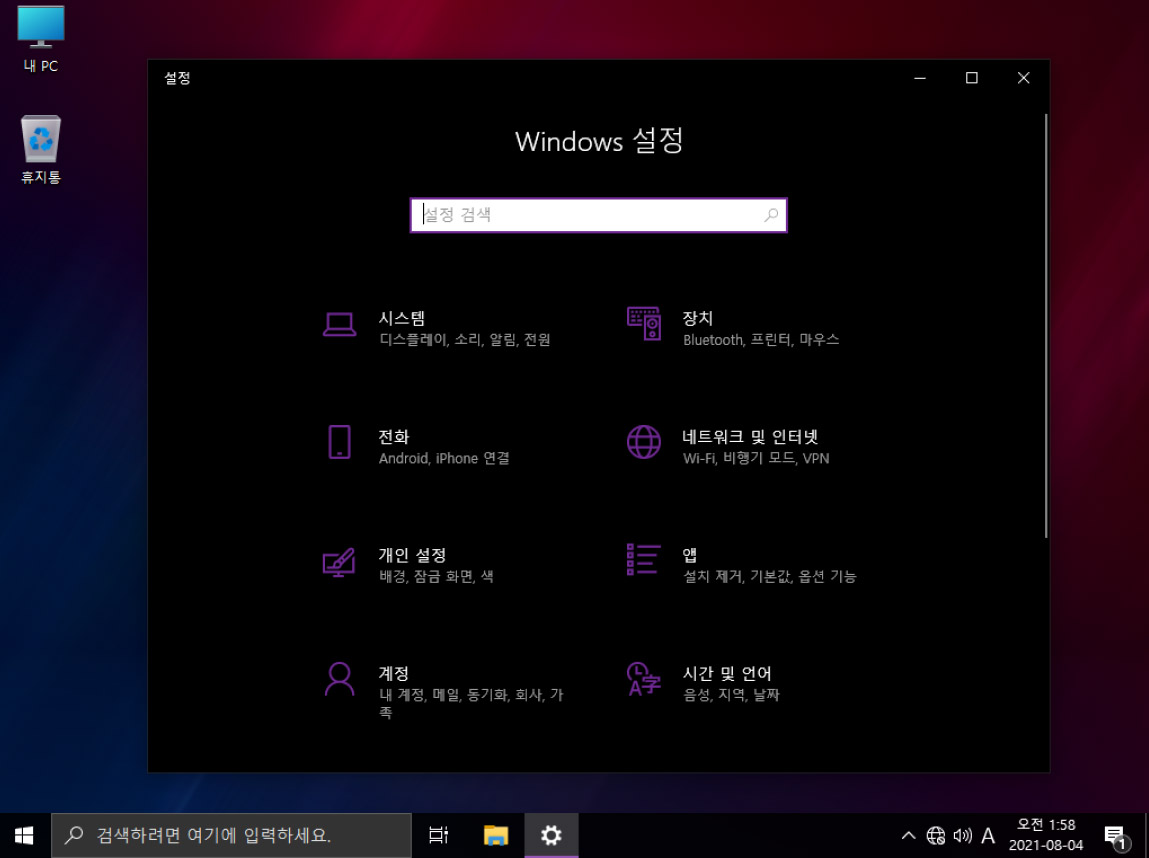
Task: Open the 네트워크 및 인터넷 globe icon
Action: tap(644, 442)
